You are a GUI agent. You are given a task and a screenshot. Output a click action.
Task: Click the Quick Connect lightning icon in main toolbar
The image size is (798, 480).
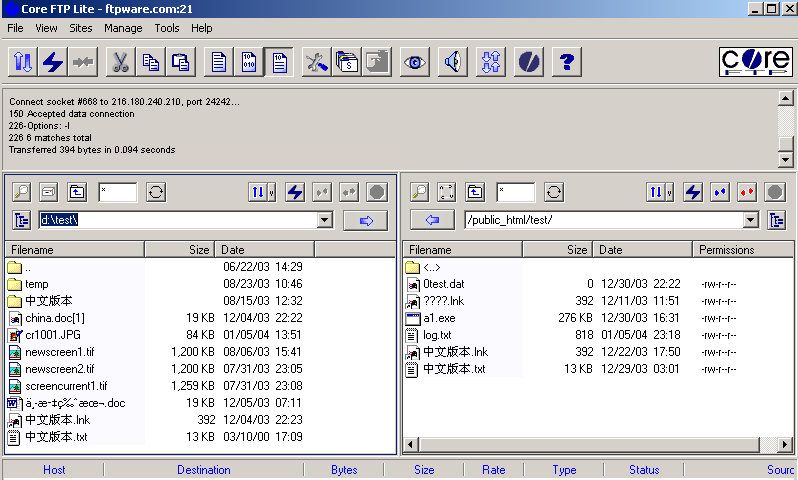pos(52,62)
